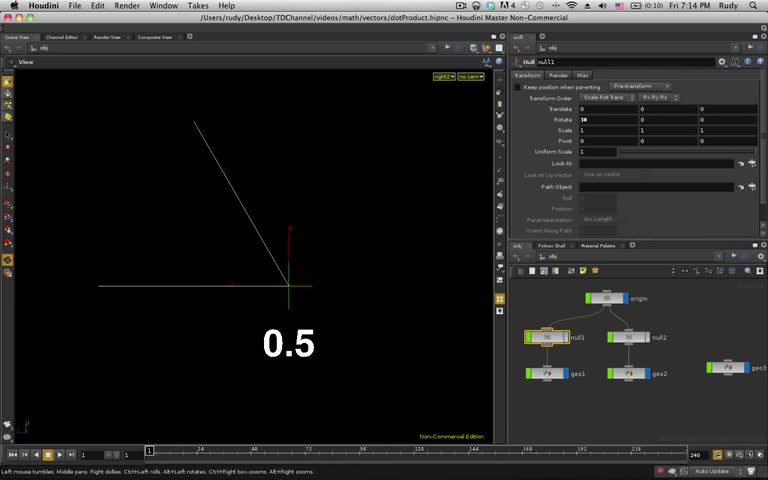768x480 pixels.
Task: Click the play backward button in playbar
Action: [36, 455]
